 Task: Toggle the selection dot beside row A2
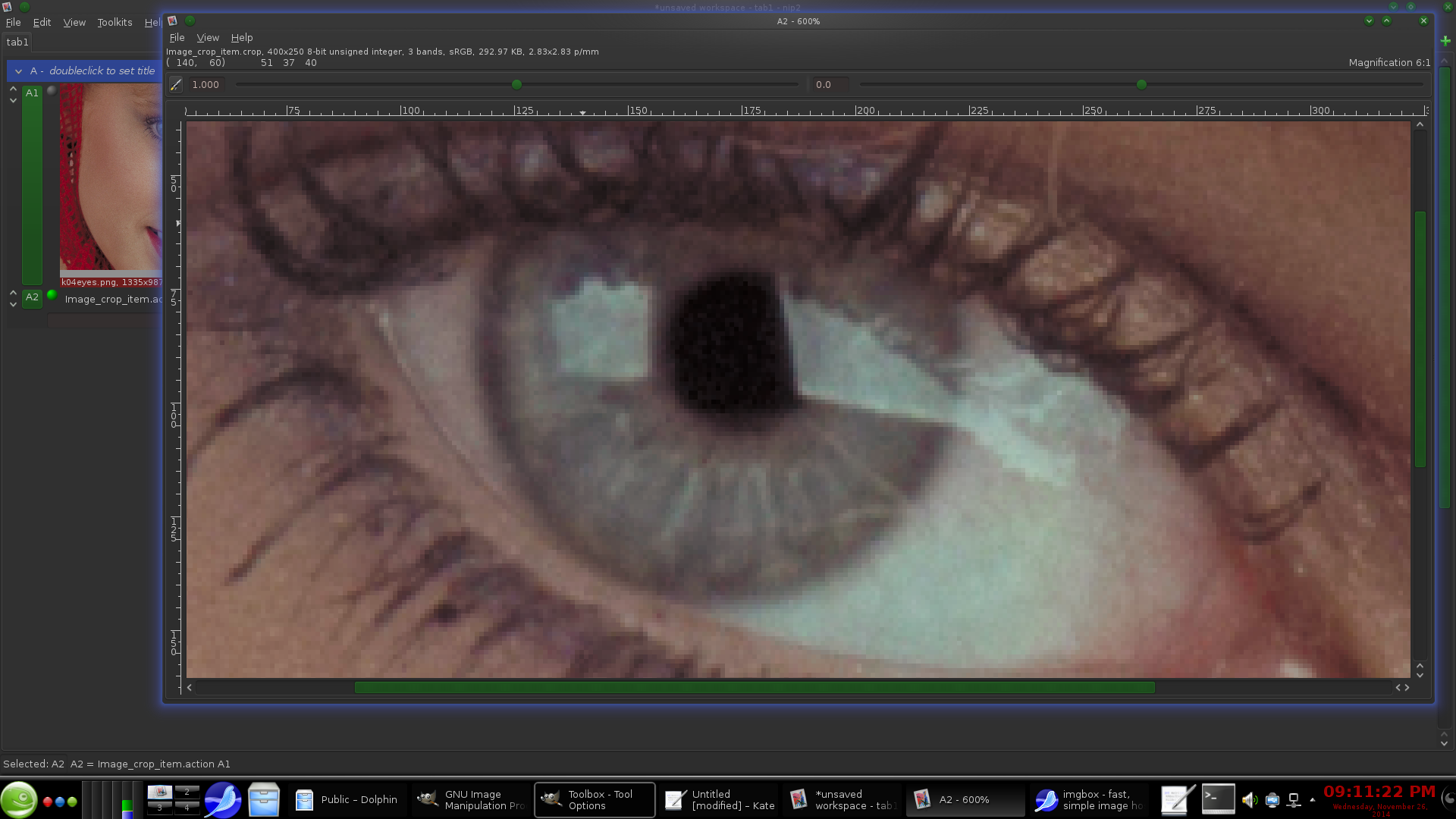coord(52,295)
